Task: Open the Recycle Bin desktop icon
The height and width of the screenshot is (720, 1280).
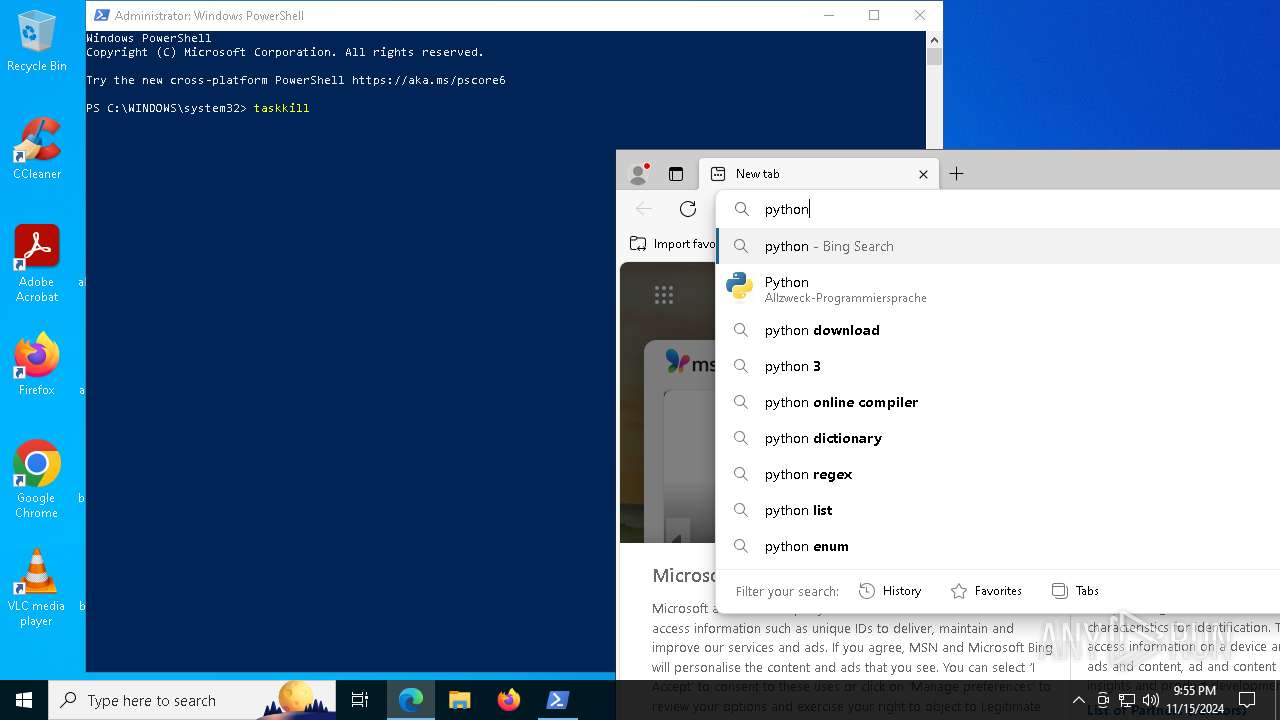Action: pos(37,42)
